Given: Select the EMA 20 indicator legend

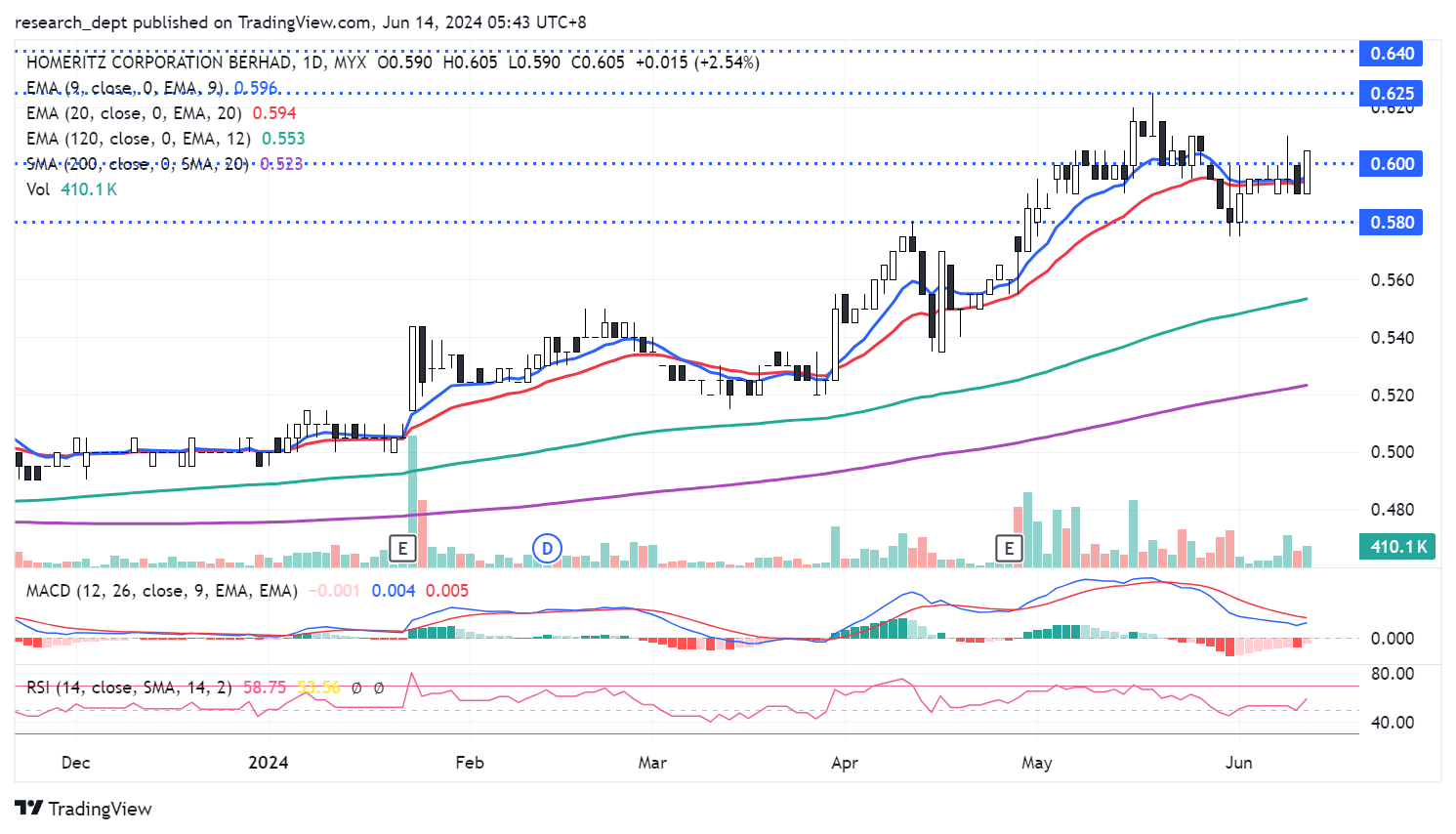Looking at the screenshot, I should coord(135,113).
